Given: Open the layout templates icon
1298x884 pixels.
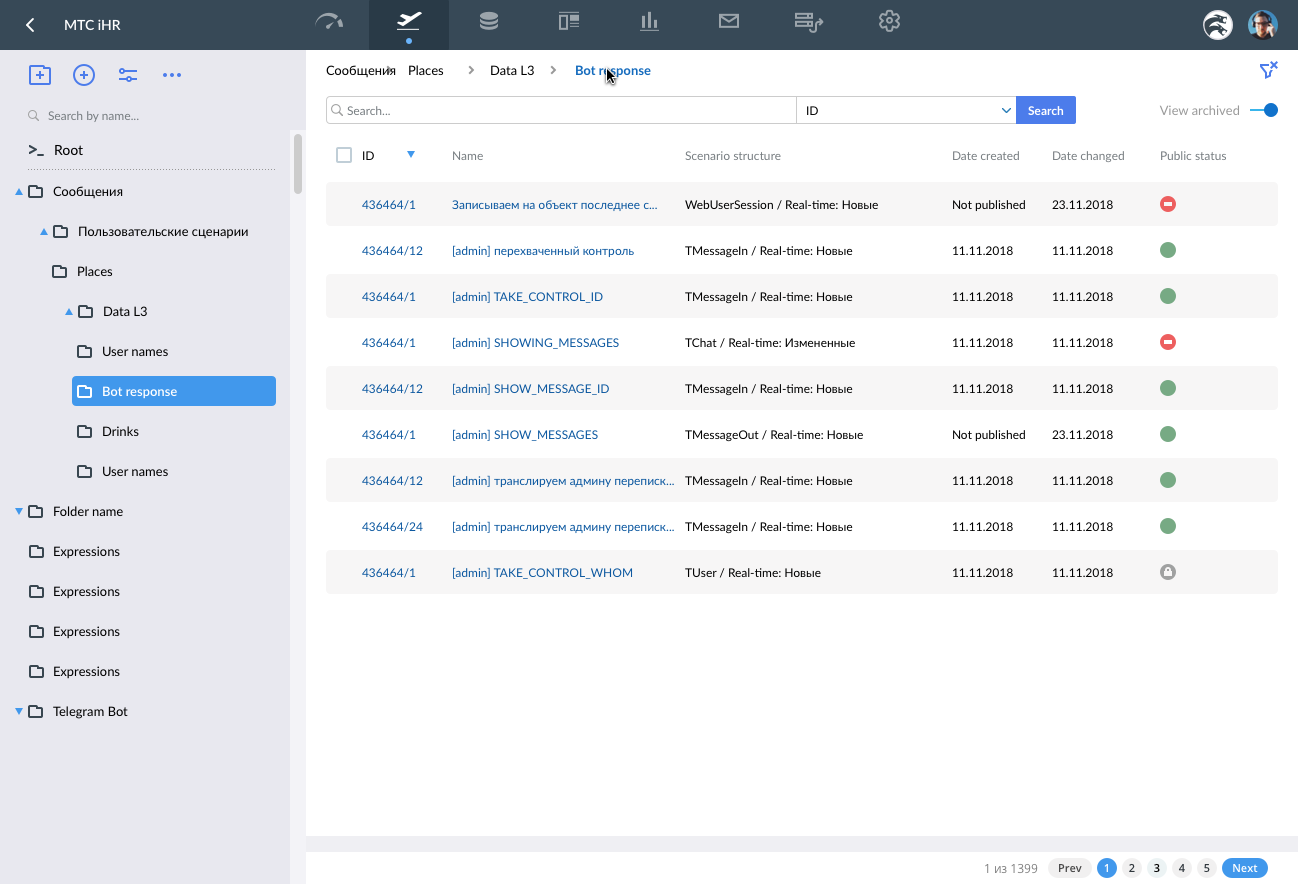Looking at the screenshot, I should [569, 21].
